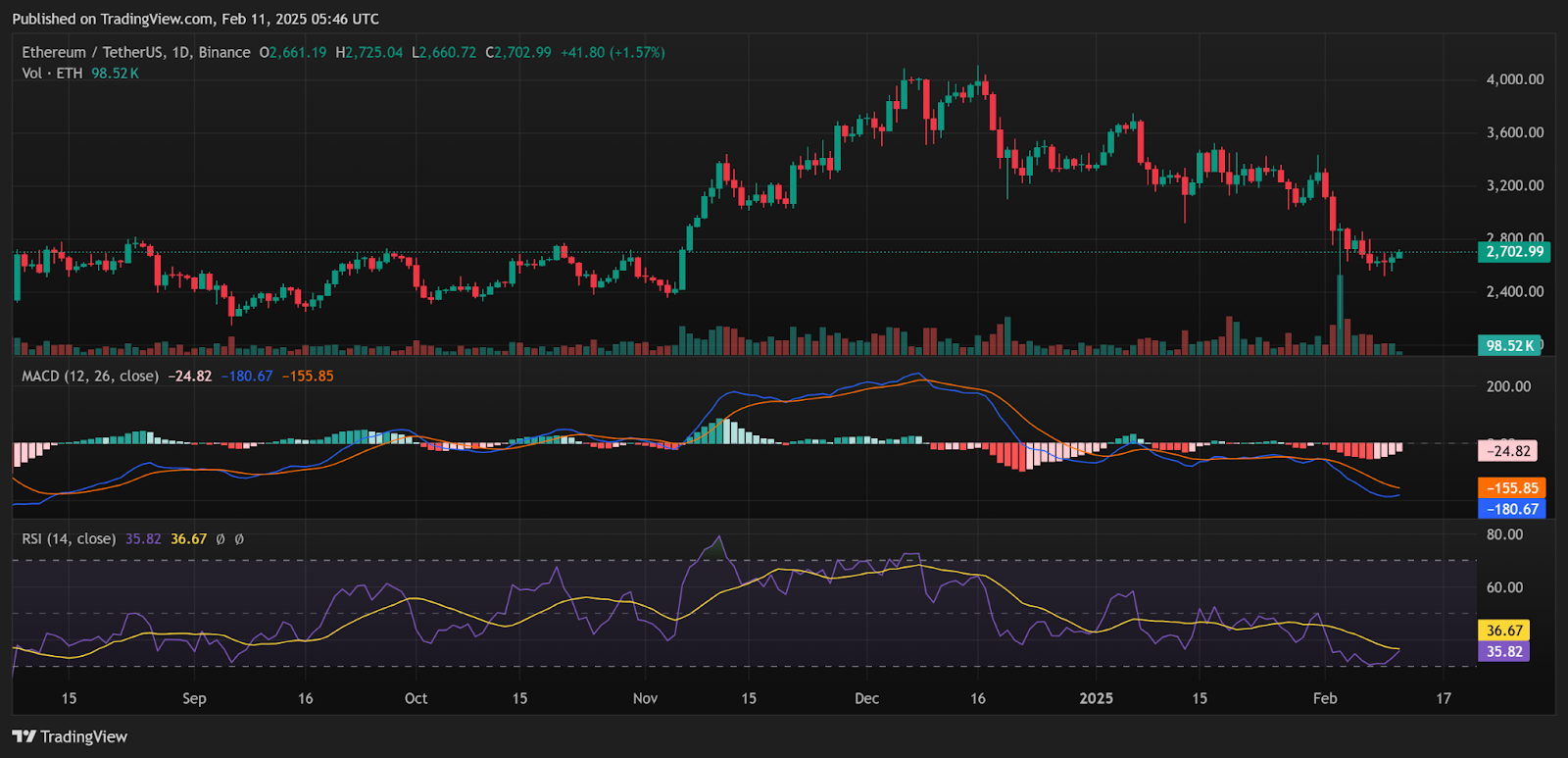
Task: Select the blue -180.67 MACD line tag
Action: point(1511,509)
